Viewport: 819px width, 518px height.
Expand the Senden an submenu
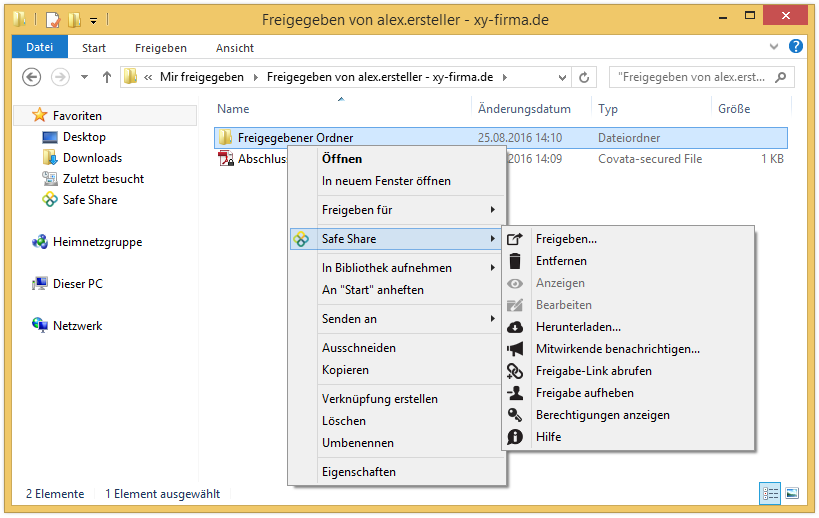click(x=493, y=319)
